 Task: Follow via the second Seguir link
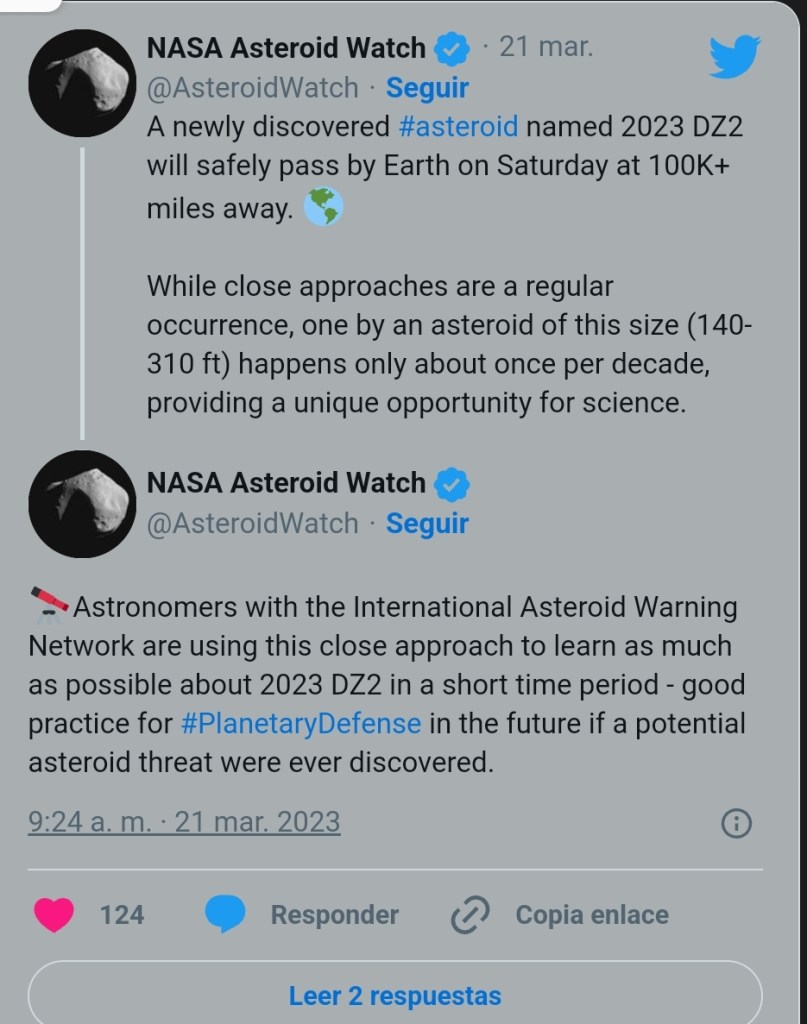(427, 524)
